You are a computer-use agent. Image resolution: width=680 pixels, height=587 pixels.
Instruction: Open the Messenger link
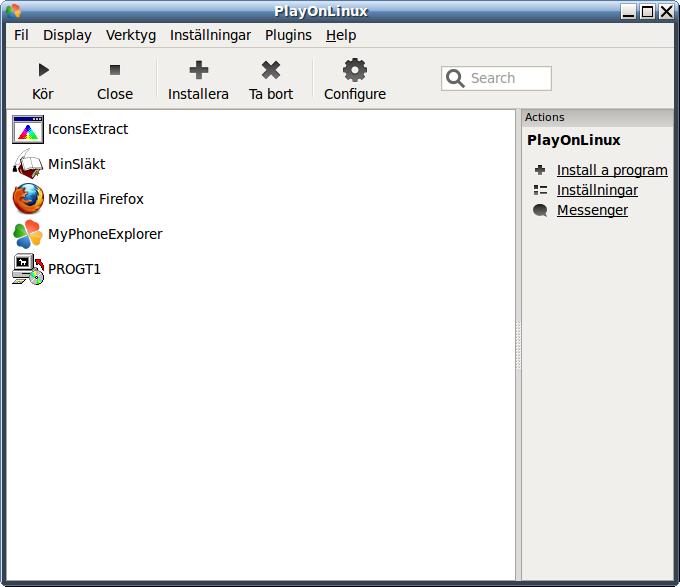592,210
